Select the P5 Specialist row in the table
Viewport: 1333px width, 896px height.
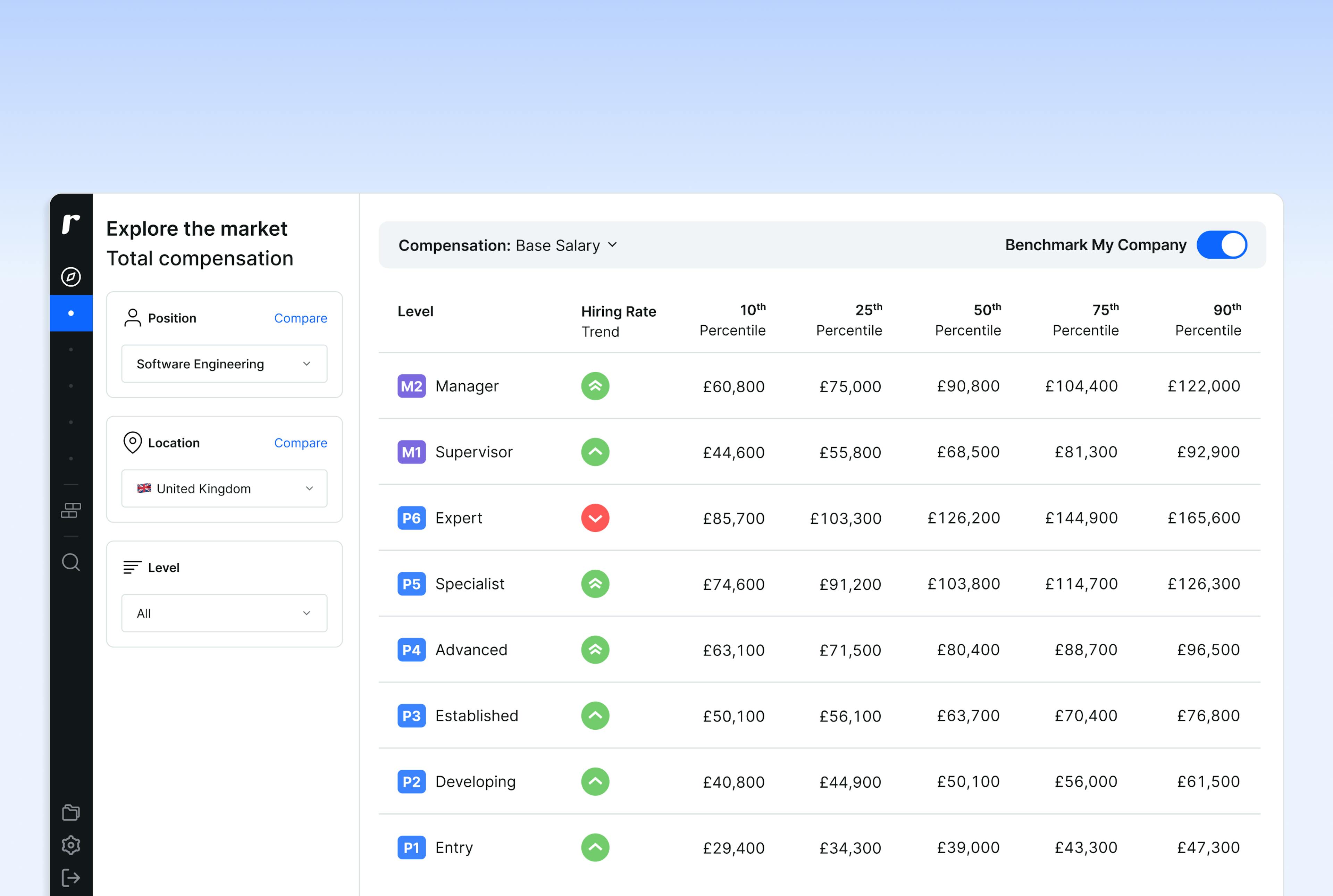(x=470, y=584)
